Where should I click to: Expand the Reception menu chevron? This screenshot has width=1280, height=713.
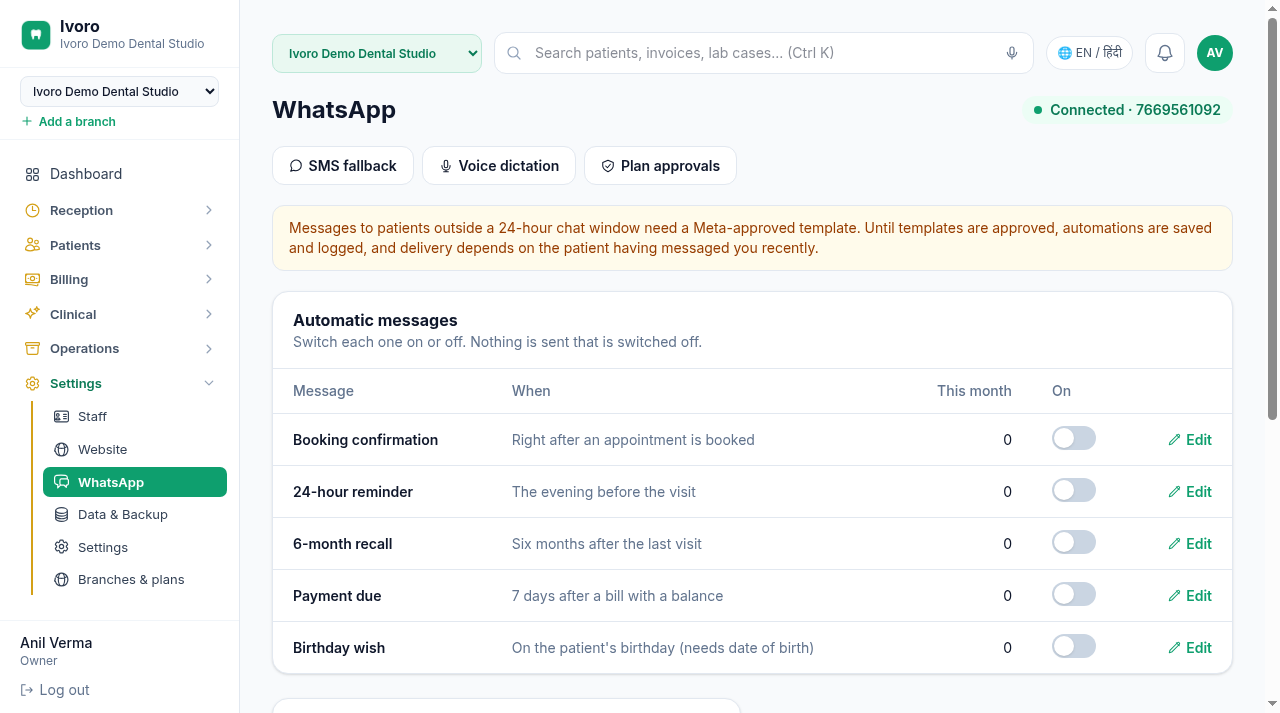[209, 210]
